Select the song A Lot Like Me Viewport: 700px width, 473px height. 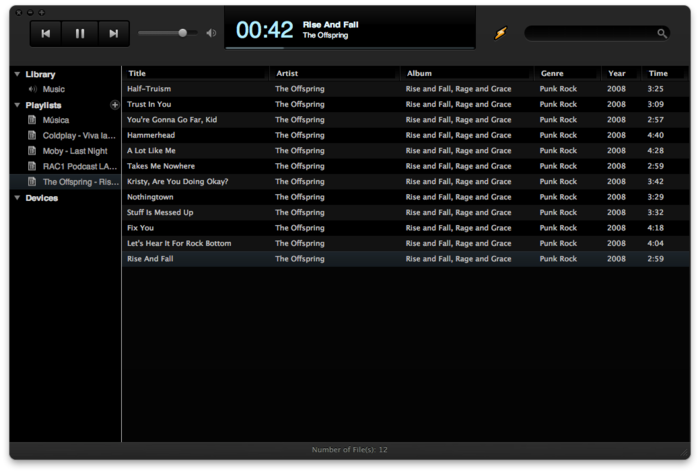(151, 151)
